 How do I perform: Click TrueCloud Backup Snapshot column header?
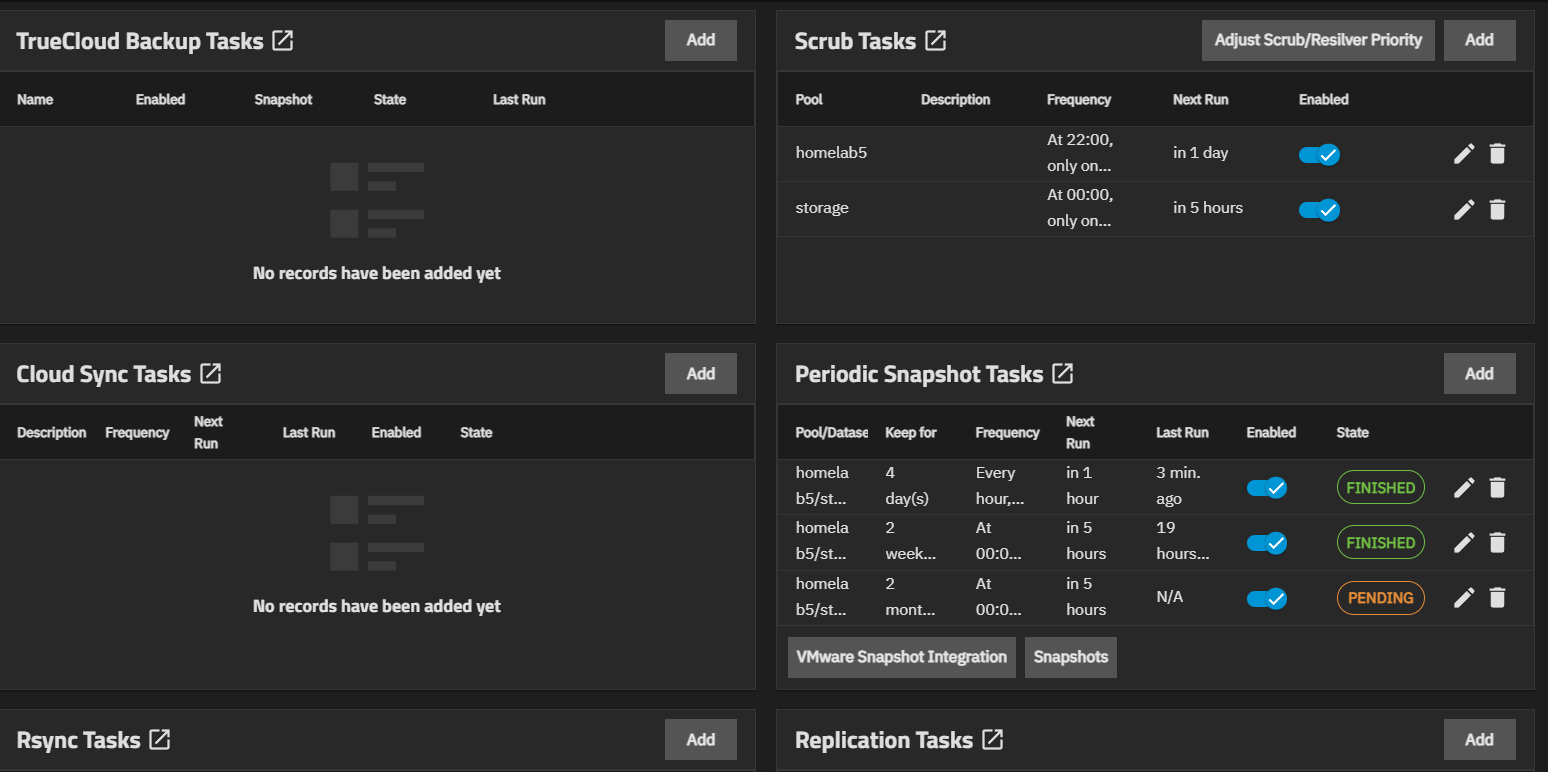coord(284,100)
